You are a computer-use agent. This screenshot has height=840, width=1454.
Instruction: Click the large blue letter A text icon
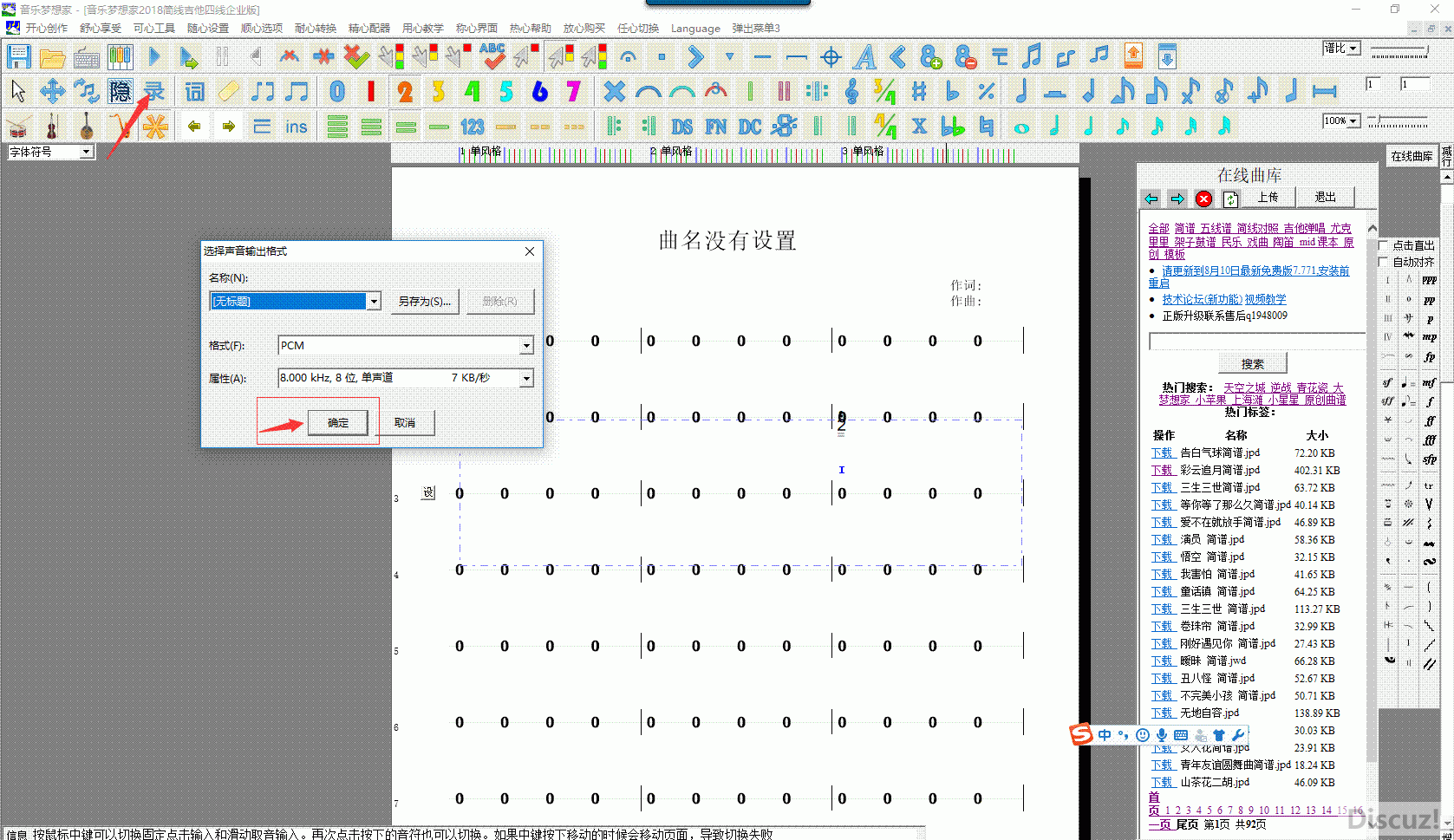pos(864,57)
